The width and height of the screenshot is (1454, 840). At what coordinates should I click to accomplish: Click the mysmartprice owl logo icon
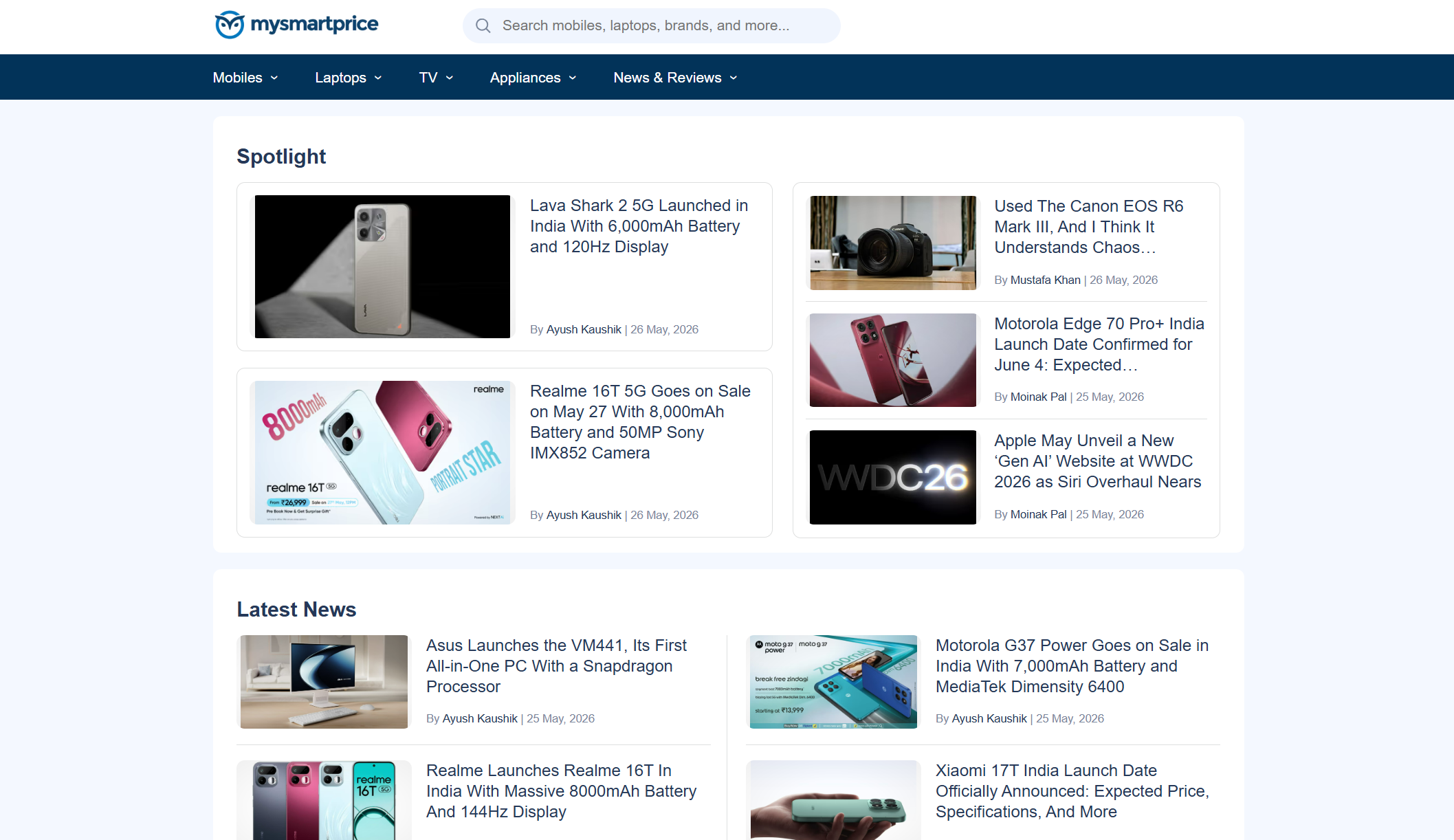(x=230, y=25)
